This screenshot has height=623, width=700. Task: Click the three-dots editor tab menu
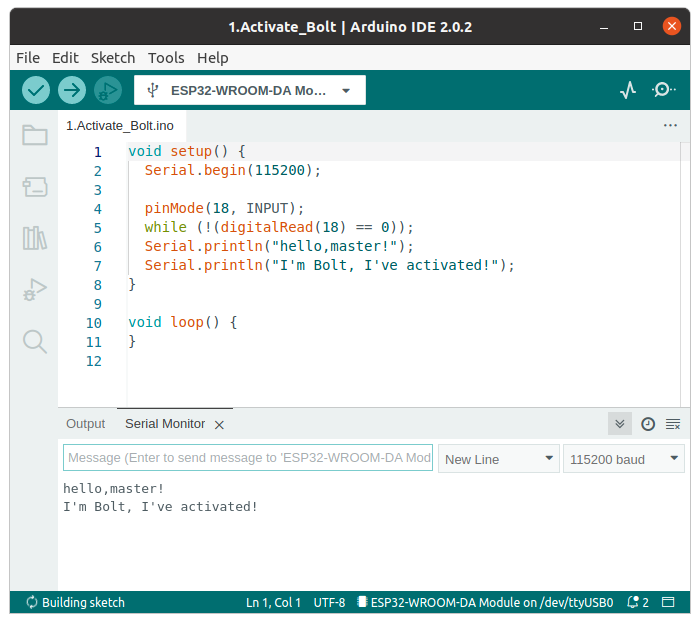(670, 125)
